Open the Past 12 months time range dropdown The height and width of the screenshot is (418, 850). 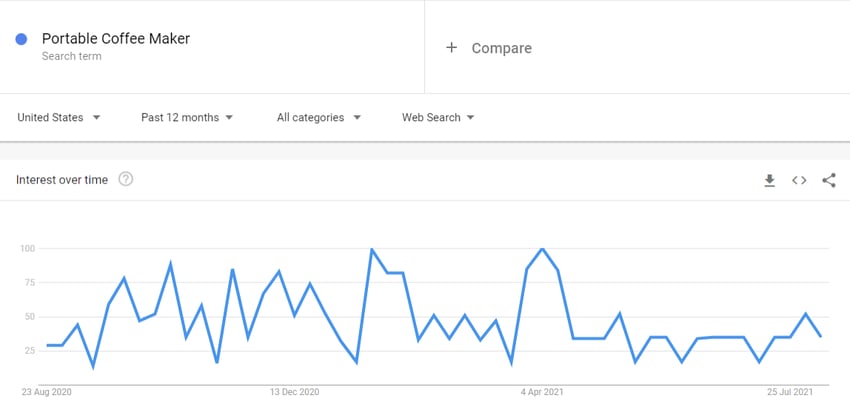click(187, 118)
